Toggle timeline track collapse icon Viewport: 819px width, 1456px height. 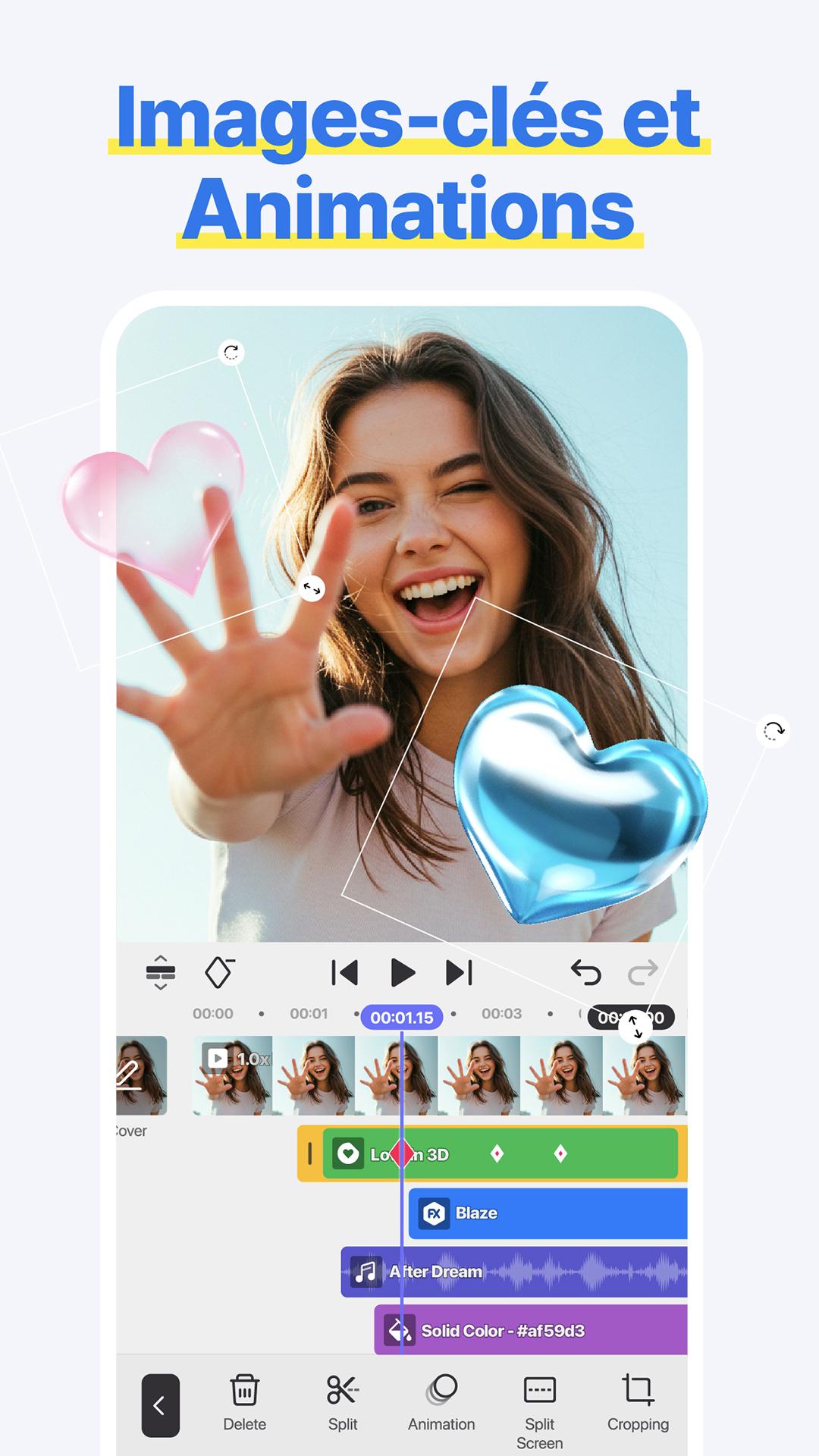pyautogui.click(x=161, y=973)
